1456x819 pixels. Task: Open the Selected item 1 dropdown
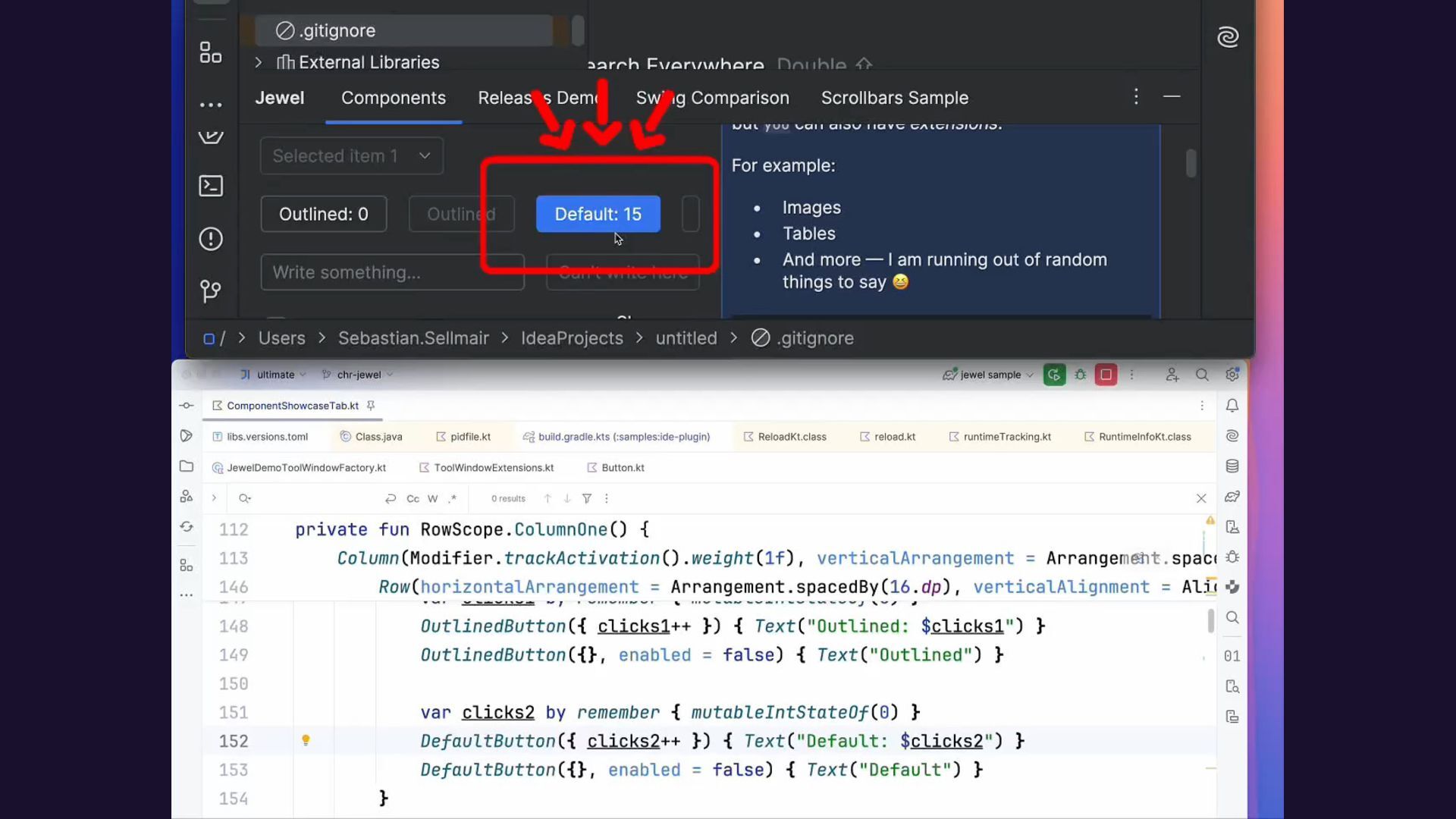[351, 156]
